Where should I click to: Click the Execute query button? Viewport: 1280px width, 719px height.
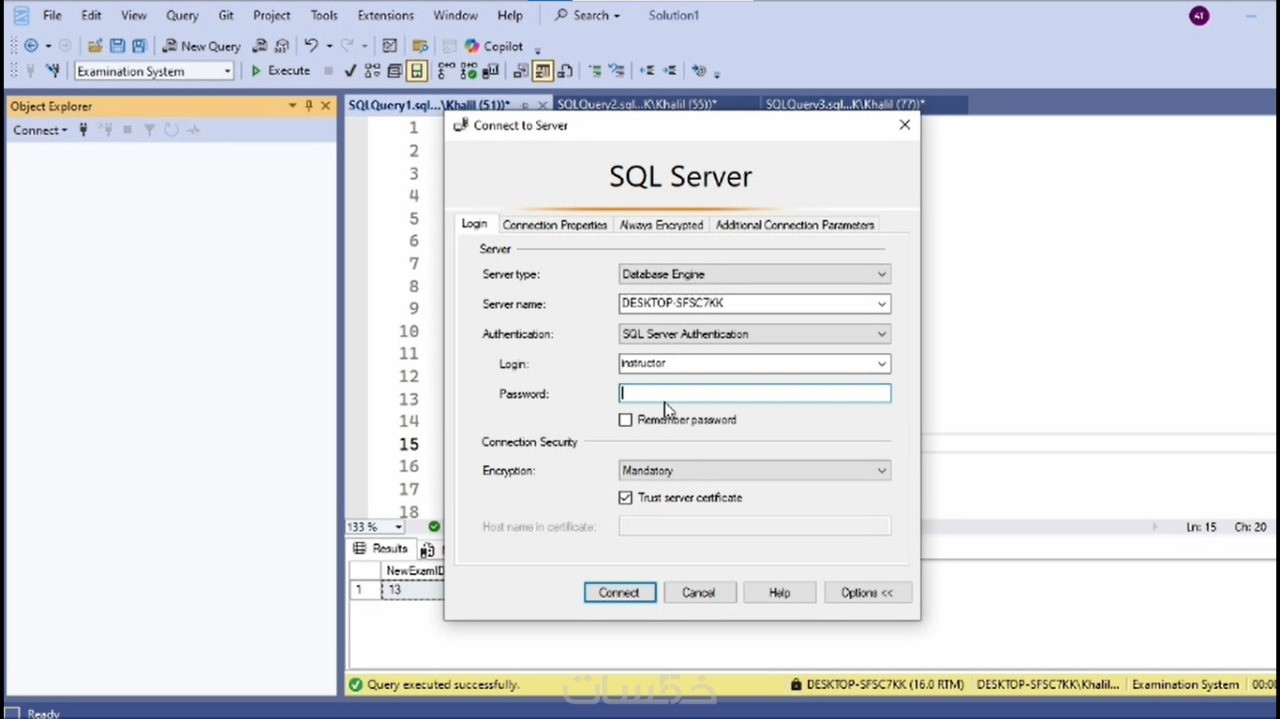tap(280, 71)
